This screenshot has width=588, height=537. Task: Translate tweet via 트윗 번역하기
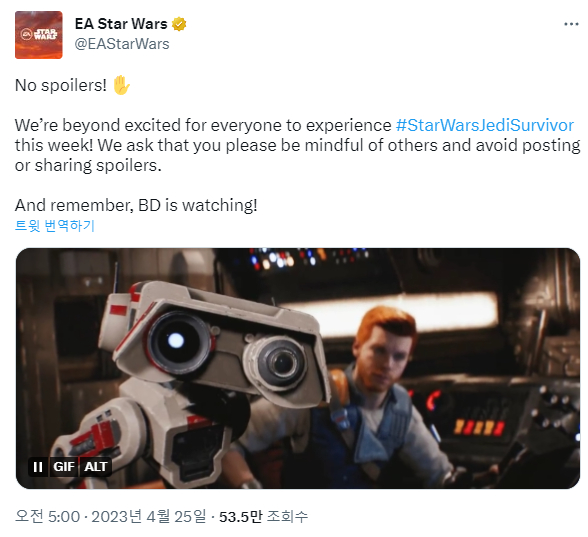coord(55,226)
